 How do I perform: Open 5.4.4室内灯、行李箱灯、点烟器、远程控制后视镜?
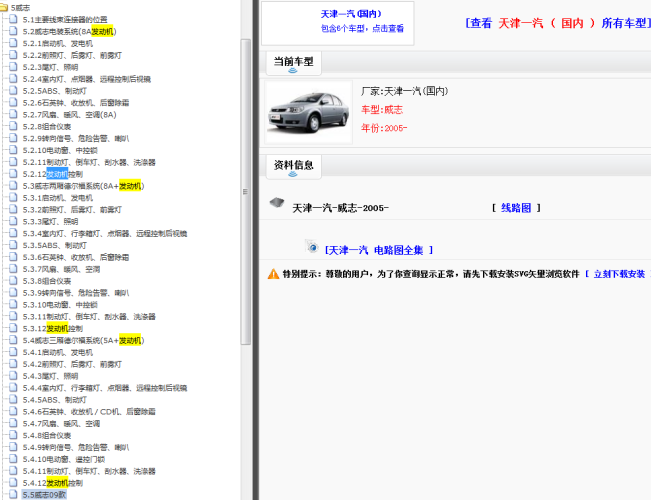[x=105, y=388]
